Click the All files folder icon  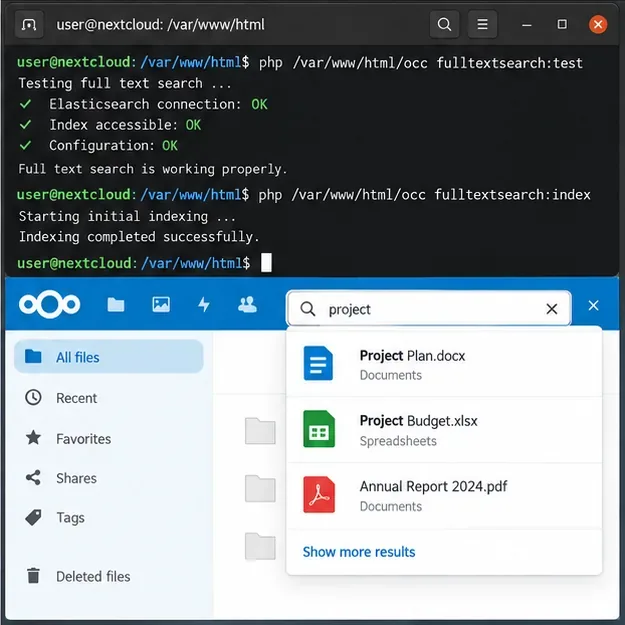(33, 356)
